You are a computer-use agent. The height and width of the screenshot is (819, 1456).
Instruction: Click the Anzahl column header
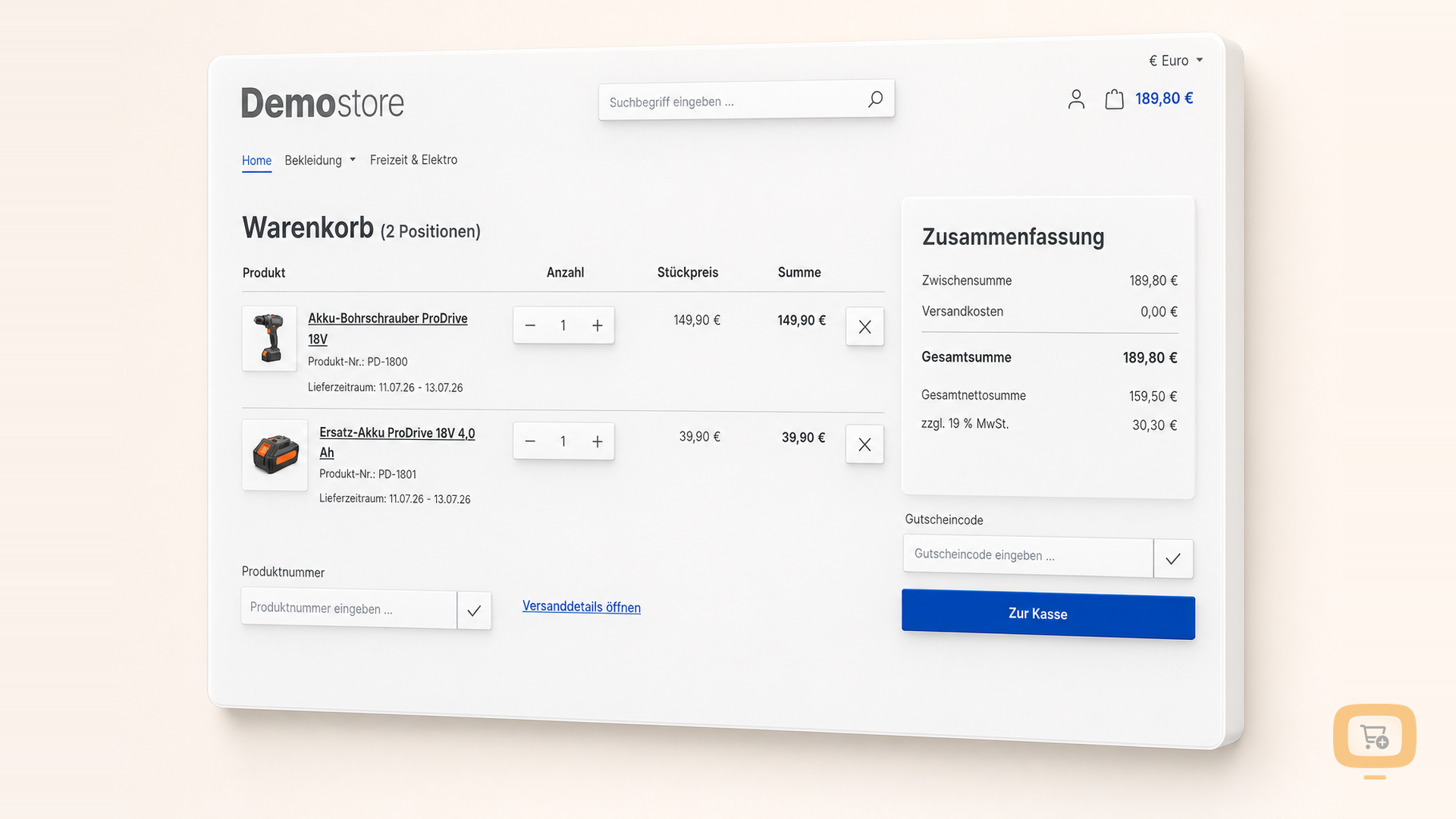pos(565,272)
